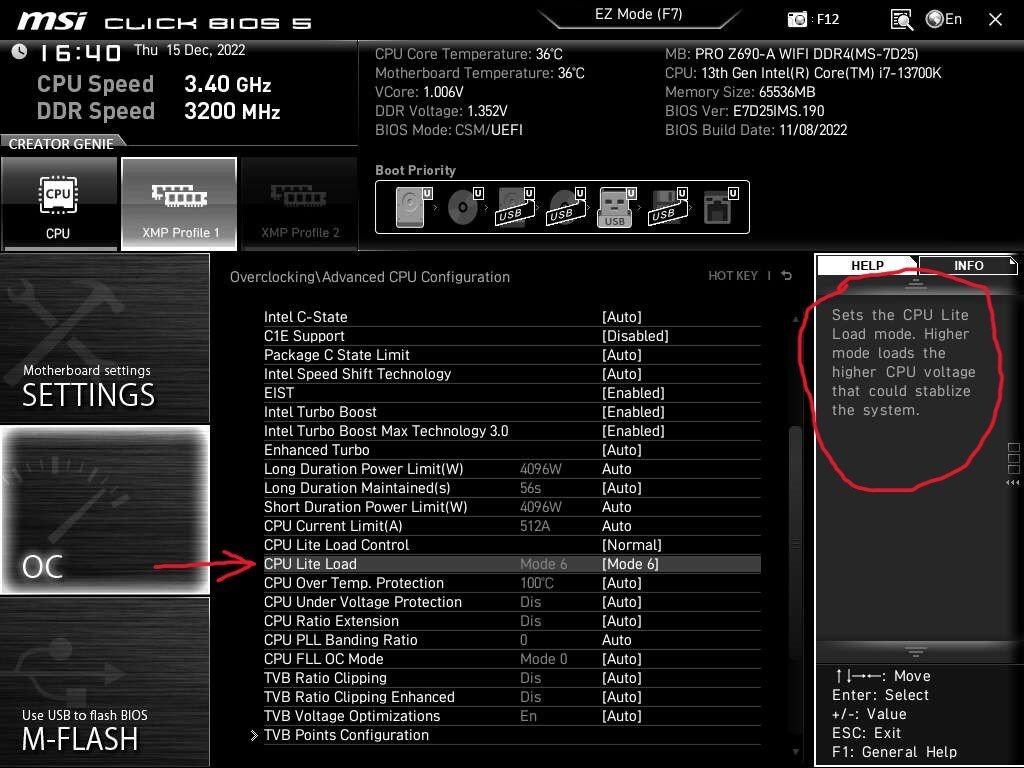Open the HOT KEY list
Screen dimensions: 1024x768
click(x=733, y=276)
